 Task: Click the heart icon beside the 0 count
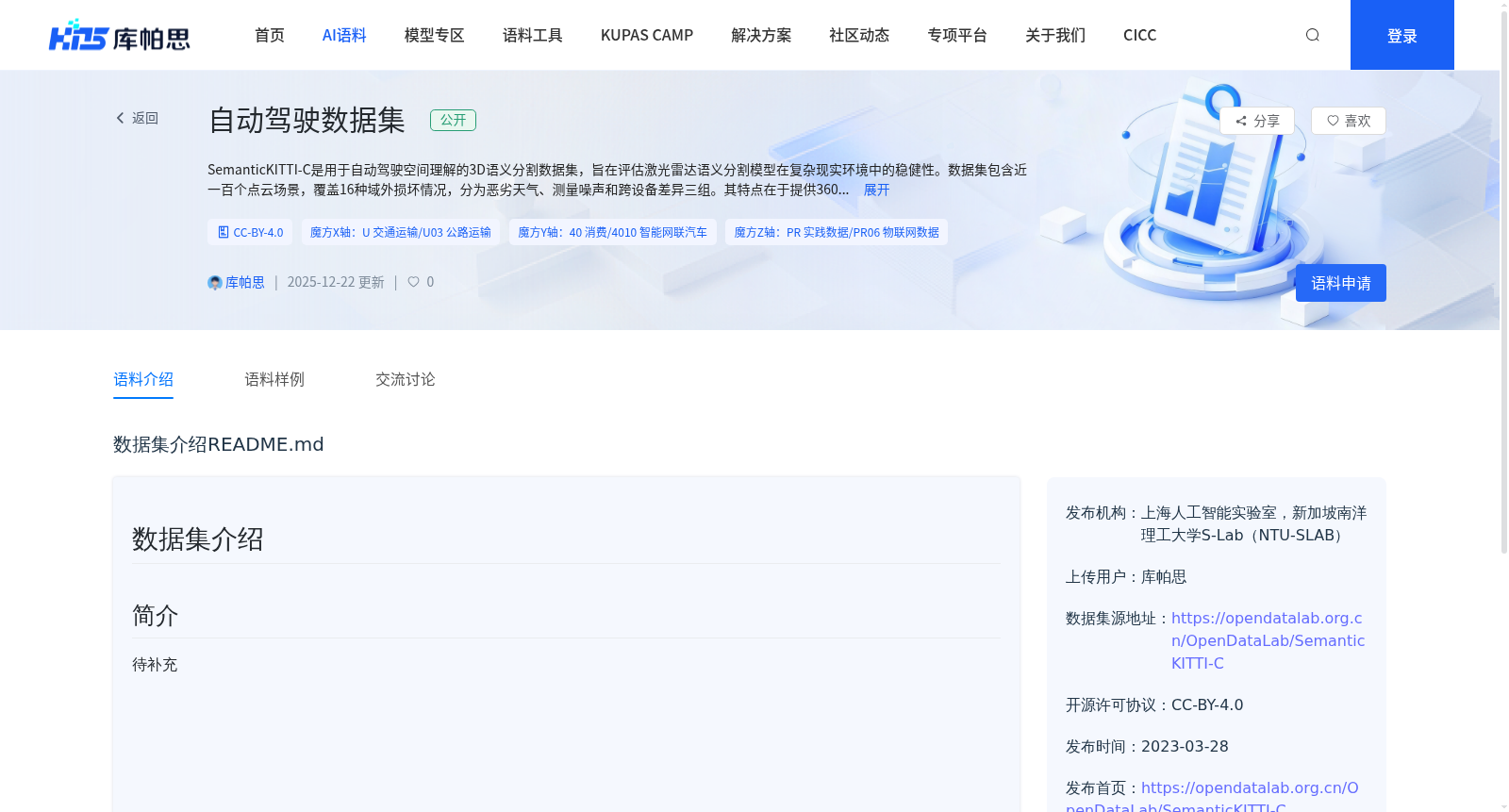(413, 282)
